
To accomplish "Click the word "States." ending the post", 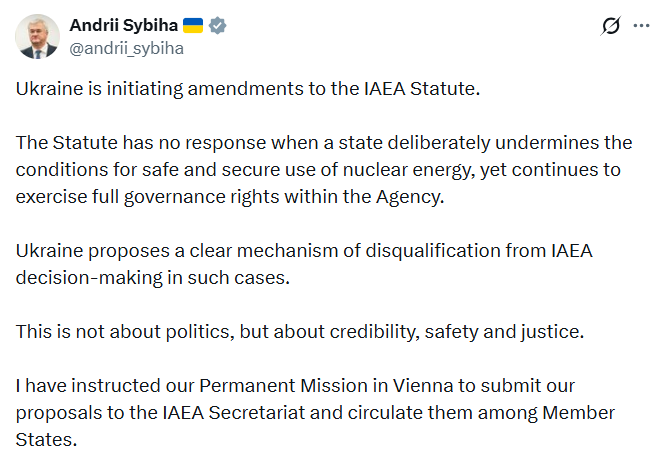I will pos(44,439).
